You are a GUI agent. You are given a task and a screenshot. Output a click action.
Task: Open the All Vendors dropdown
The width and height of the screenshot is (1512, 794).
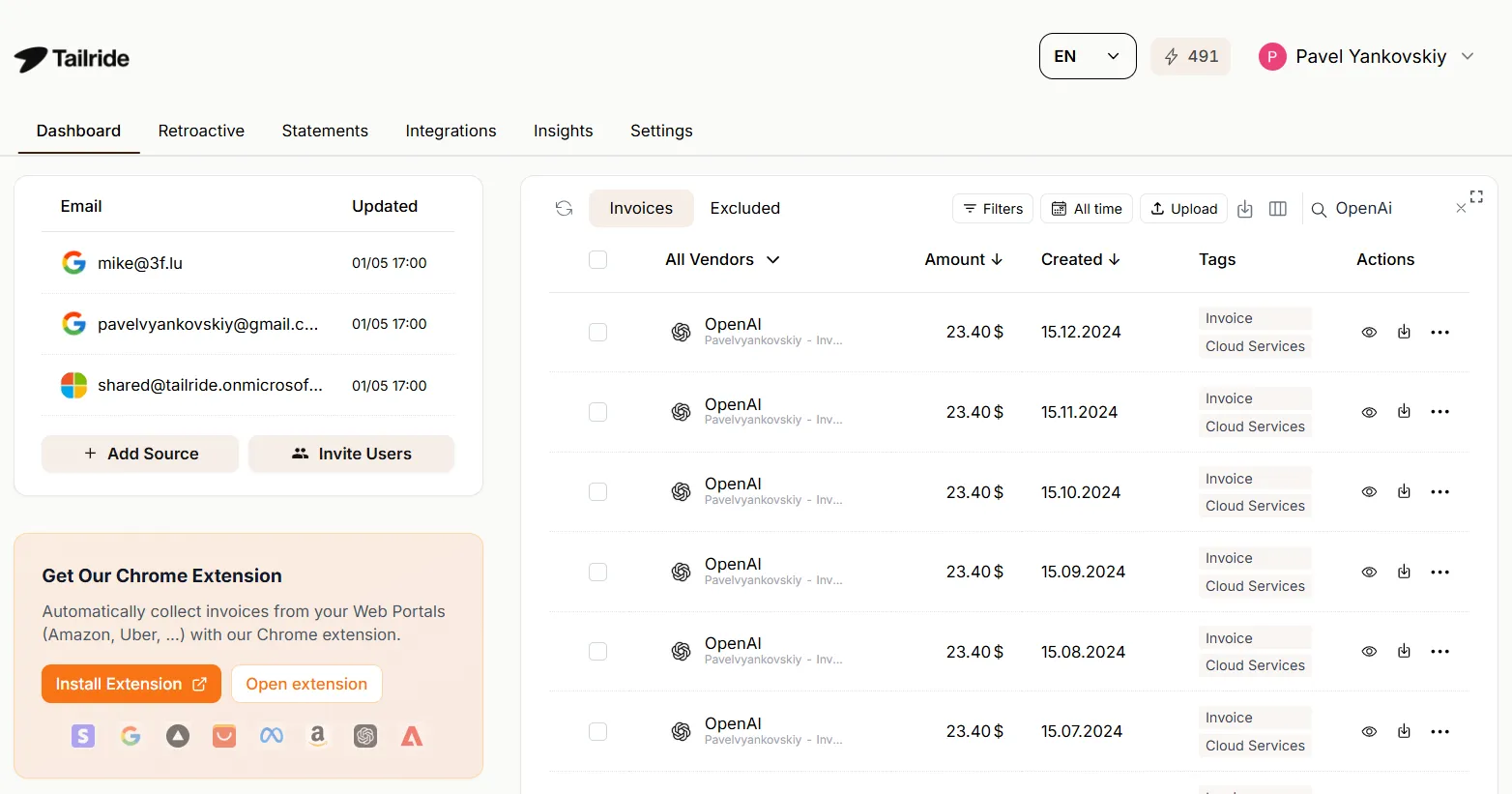pyautogui.click(x=722, y=259)
